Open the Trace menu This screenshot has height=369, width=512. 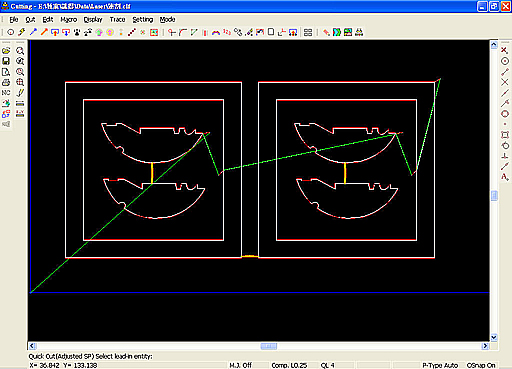tap(117, 20)
